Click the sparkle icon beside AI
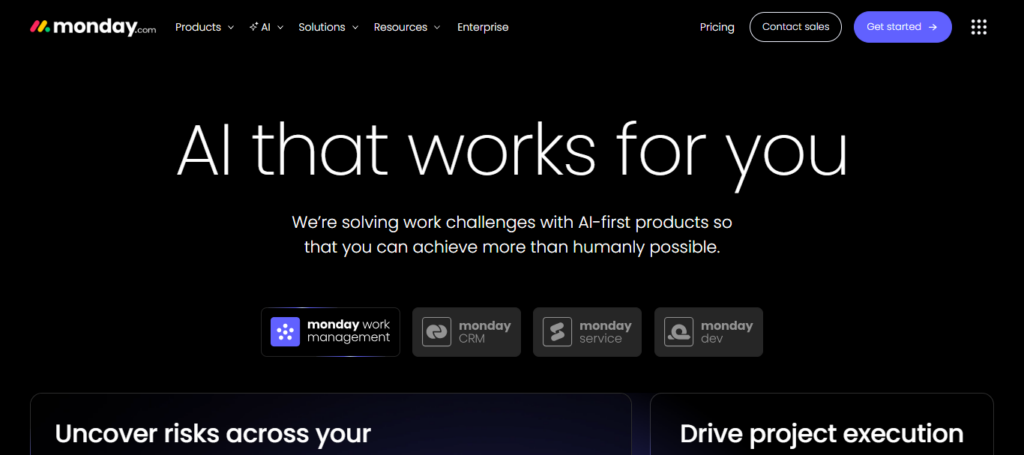Image resolution: width=1024 pixels, height=455 pixels. [253, 27]
